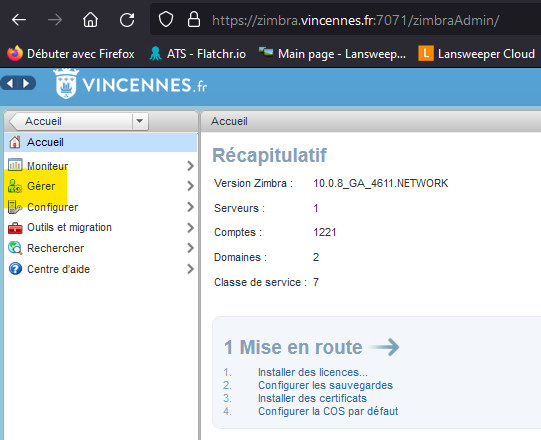Viewport: 541px width, 440px height.
Task: Click the Moniteur chart icon
Action: [x=15, y=165]
